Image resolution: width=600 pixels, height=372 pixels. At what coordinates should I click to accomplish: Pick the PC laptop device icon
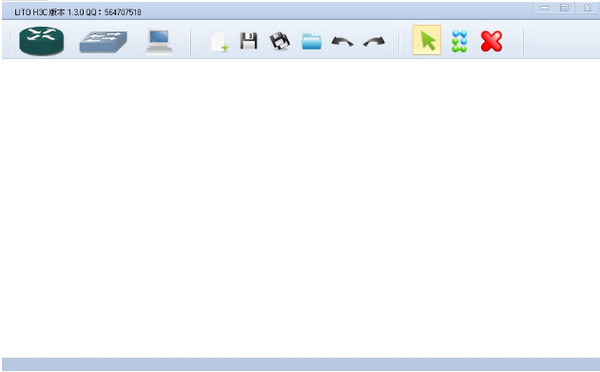[x=159, y=42]
